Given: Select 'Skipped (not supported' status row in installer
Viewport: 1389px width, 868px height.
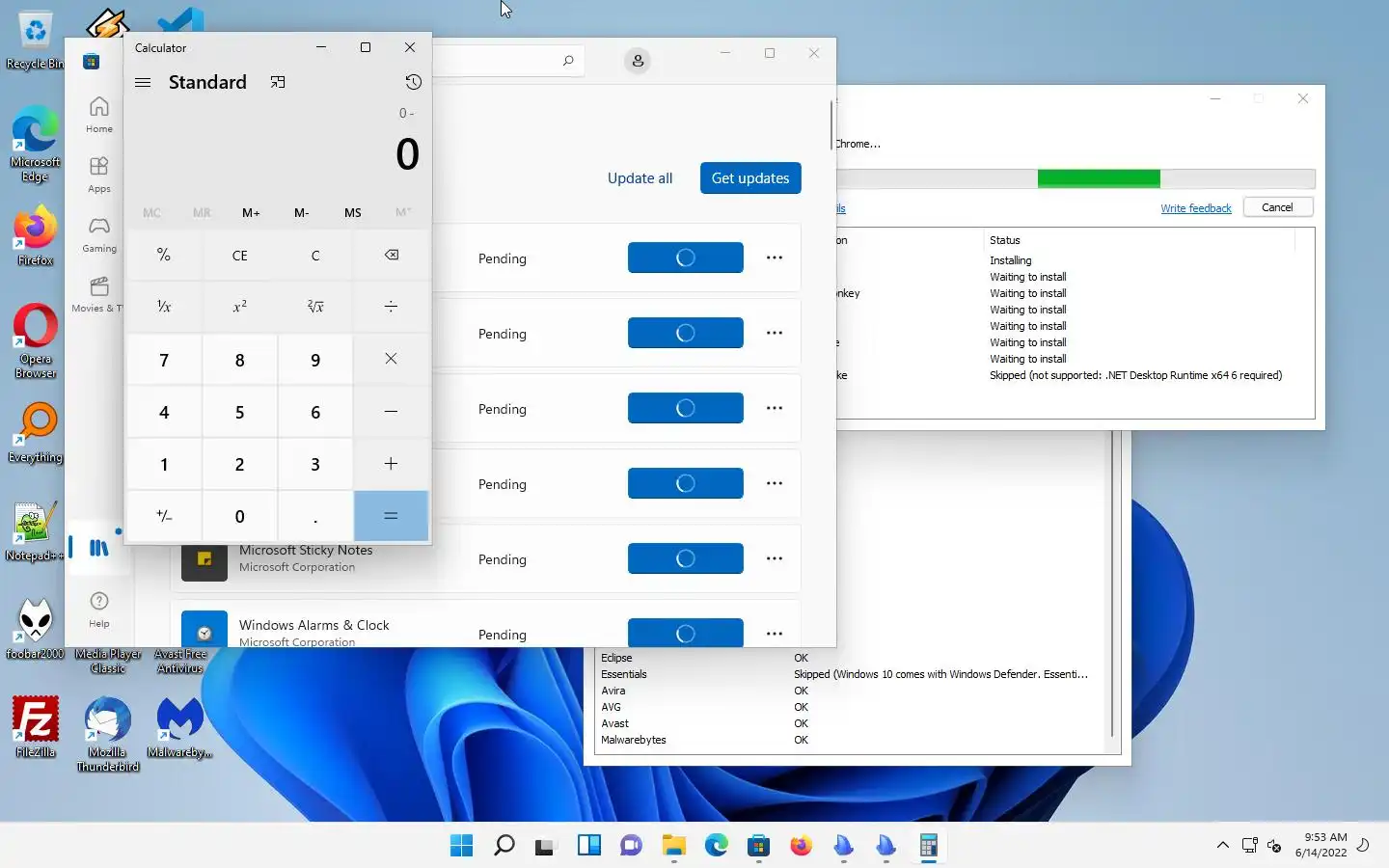Looking at the screenshot, I should (x=1135, y=375).
